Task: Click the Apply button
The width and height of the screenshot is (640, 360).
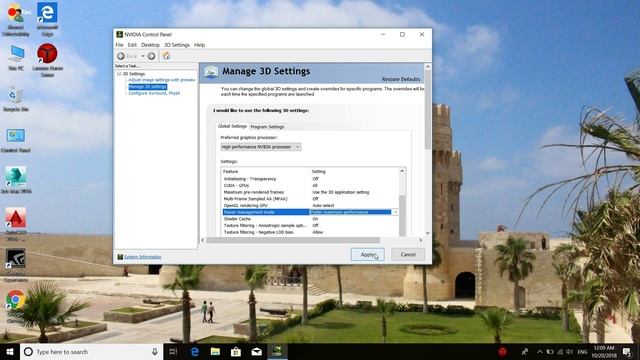Action: 367,255
